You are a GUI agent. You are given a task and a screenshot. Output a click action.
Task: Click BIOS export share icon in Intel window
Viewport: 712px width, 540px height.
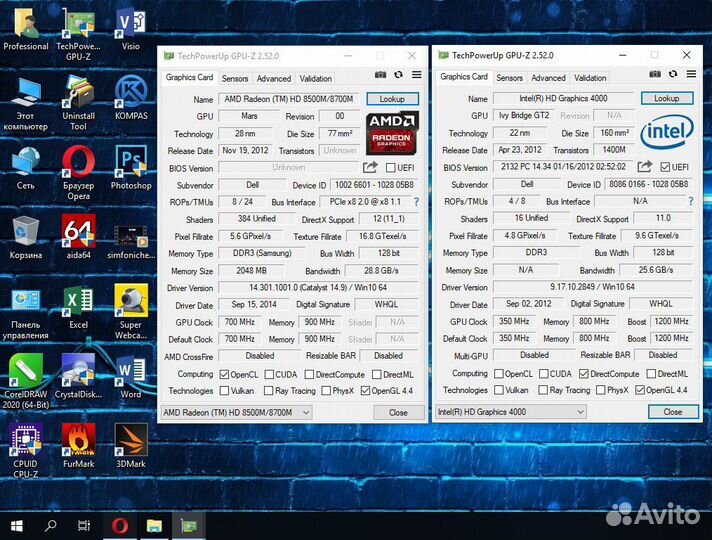pyautogui.click(x=645, y=167)
